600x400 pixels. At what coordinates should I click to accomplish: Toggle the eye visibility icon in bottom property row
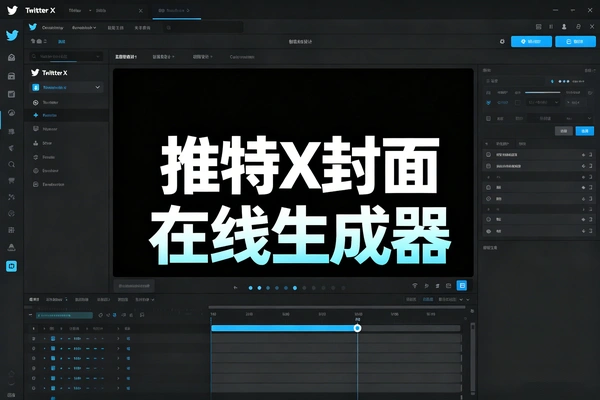pos(488,231)
